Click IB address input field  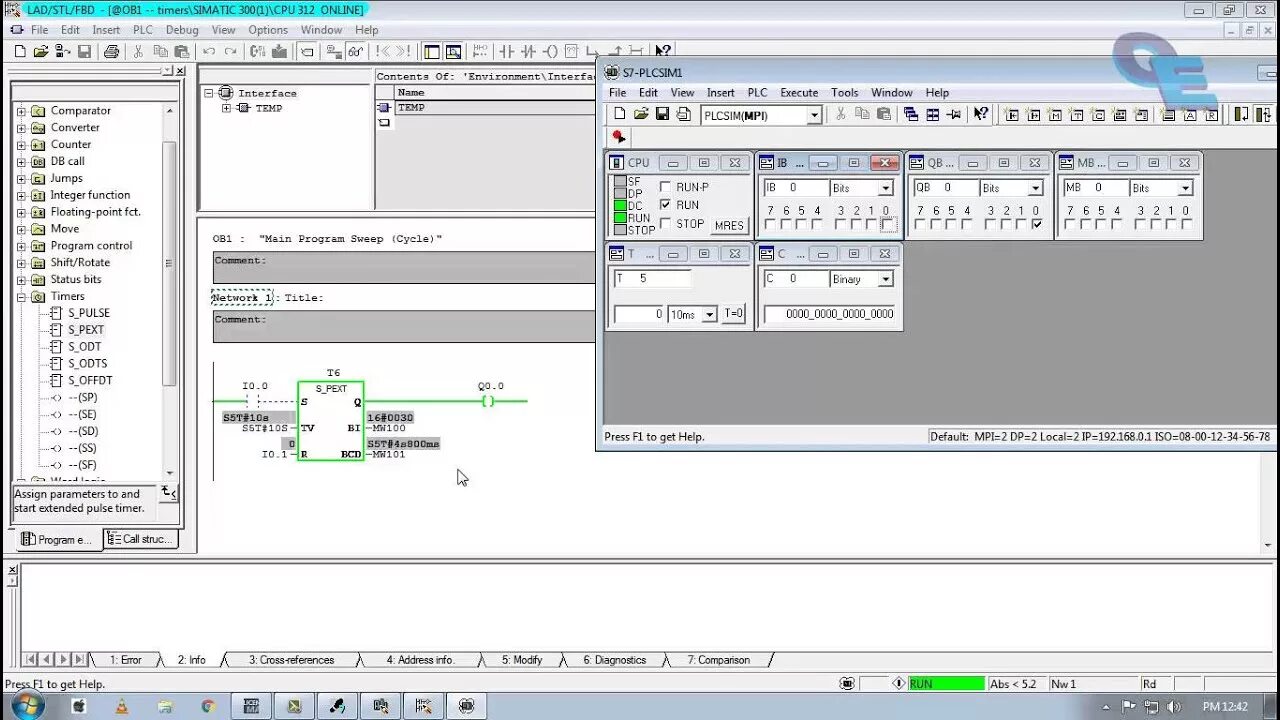pyautogui.click(x=796, y=188)
